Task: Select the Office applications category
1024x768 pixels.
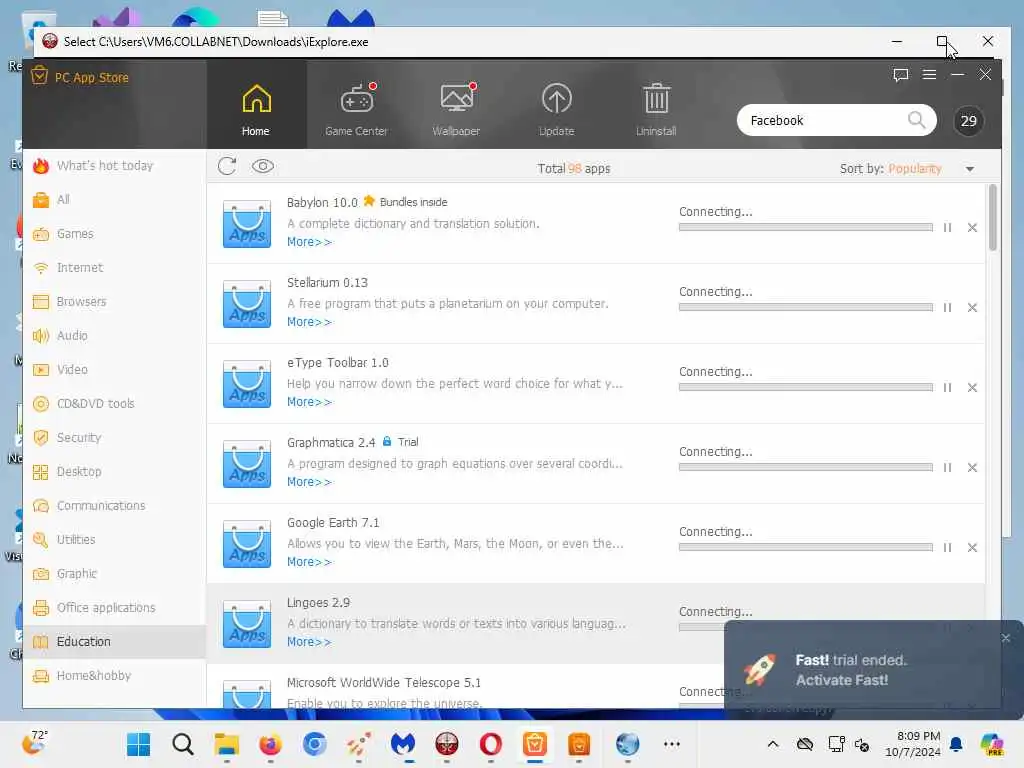Action: coord(114,607)
